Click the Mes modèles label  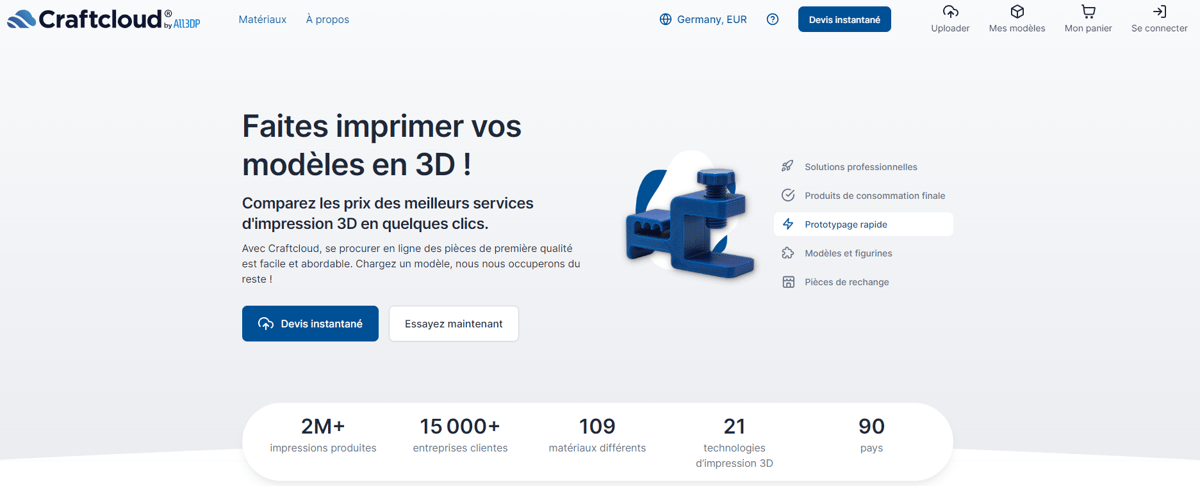coord(1017,29)
